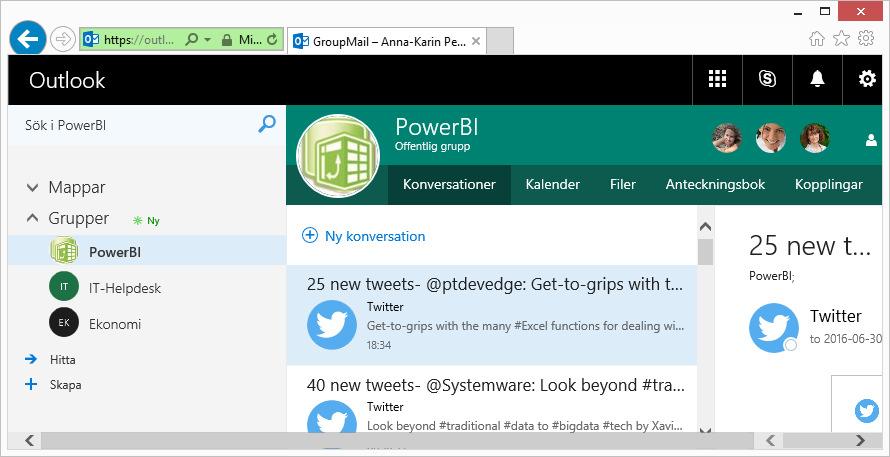Screen dimensions: 890x457
Task: Open the 40 new tweets conversation
Action: tap(492, 400)
